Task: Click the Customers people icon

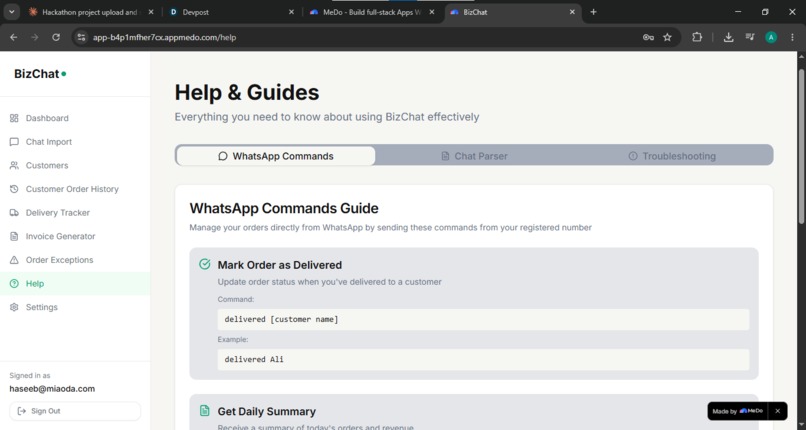Action: [x=14, y=165]
